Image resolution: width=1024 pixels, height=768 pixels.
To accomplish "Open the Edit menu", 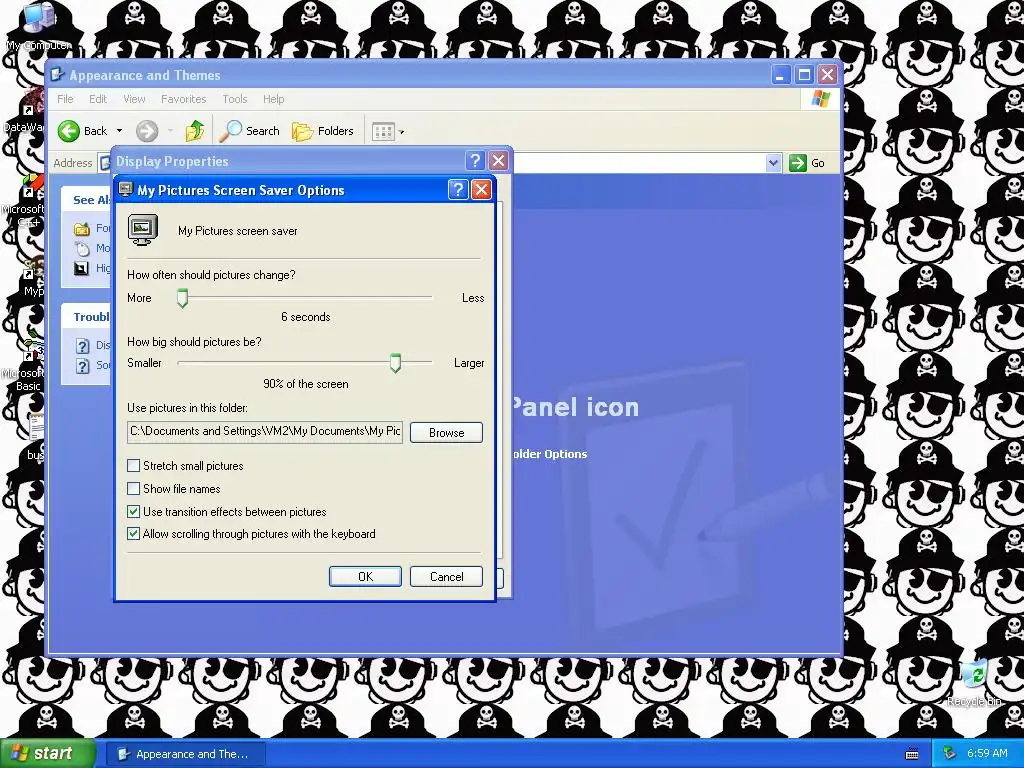I will click(x=98, y=99).
